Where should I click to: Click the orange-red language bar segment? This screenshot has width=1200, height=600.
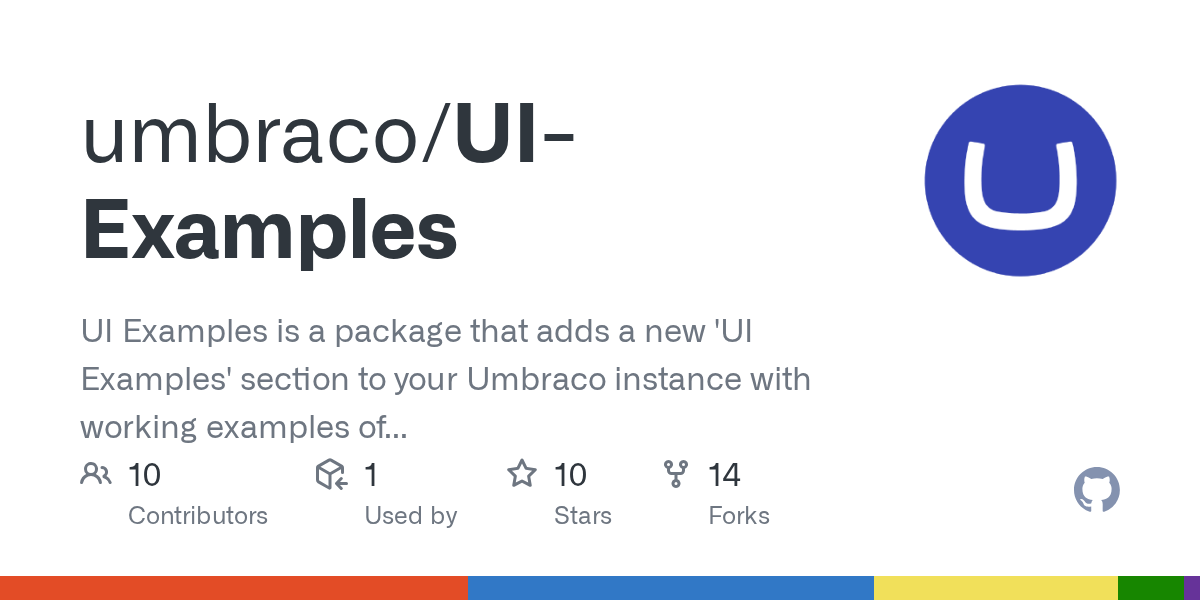click(233, 588)
